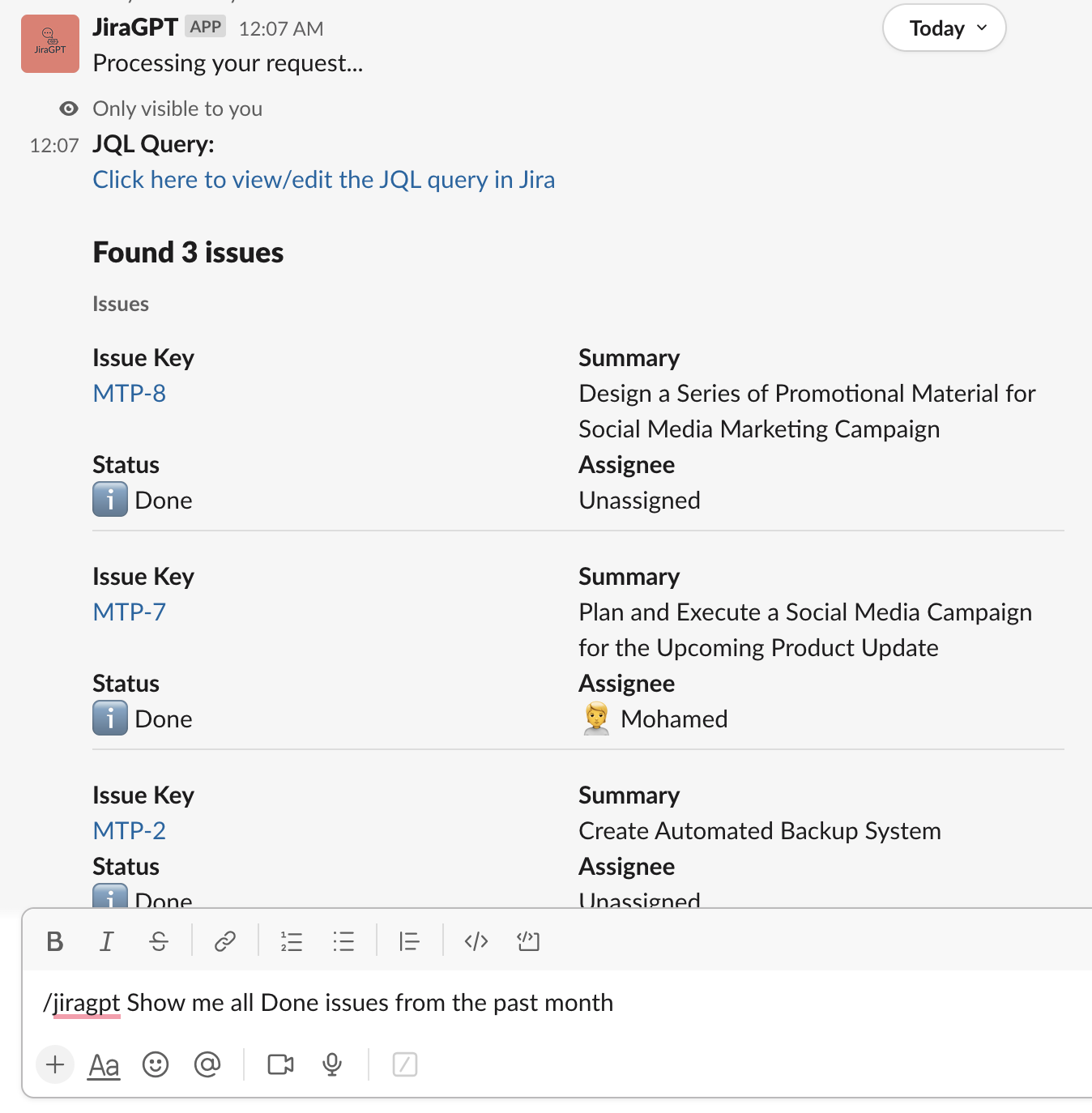Mention someone with the @ icon
Image resolution: width=1092 pixels, height=1113 pixels.
click(x=207, y=1064)
